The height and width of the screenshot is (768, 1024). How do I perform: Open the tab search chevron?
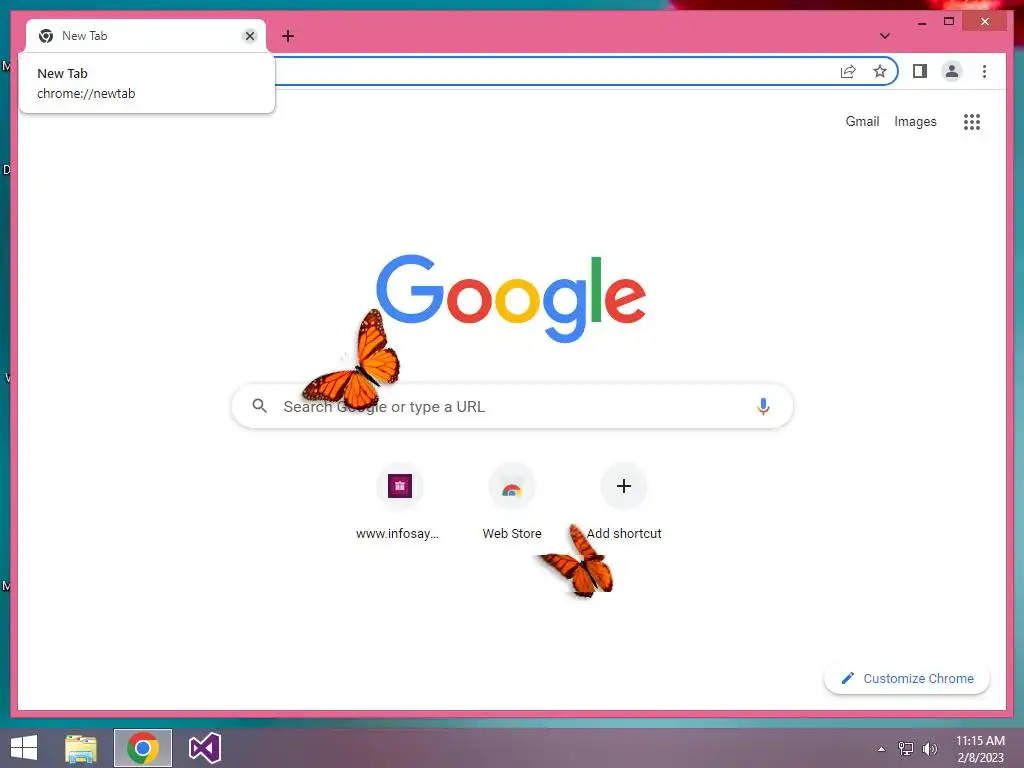click(885, 36)
